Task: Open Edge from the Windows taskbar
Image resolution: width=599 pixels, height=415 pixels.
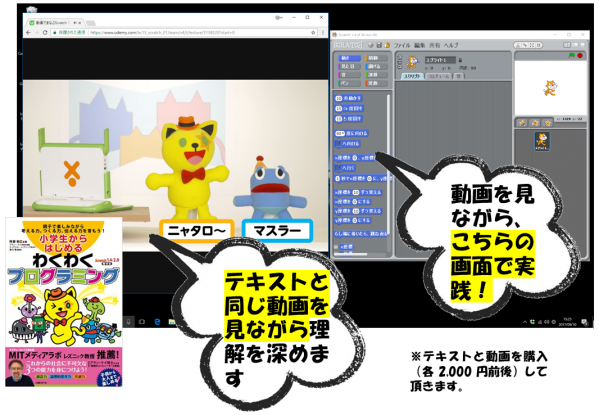Action: pos(157,322)
